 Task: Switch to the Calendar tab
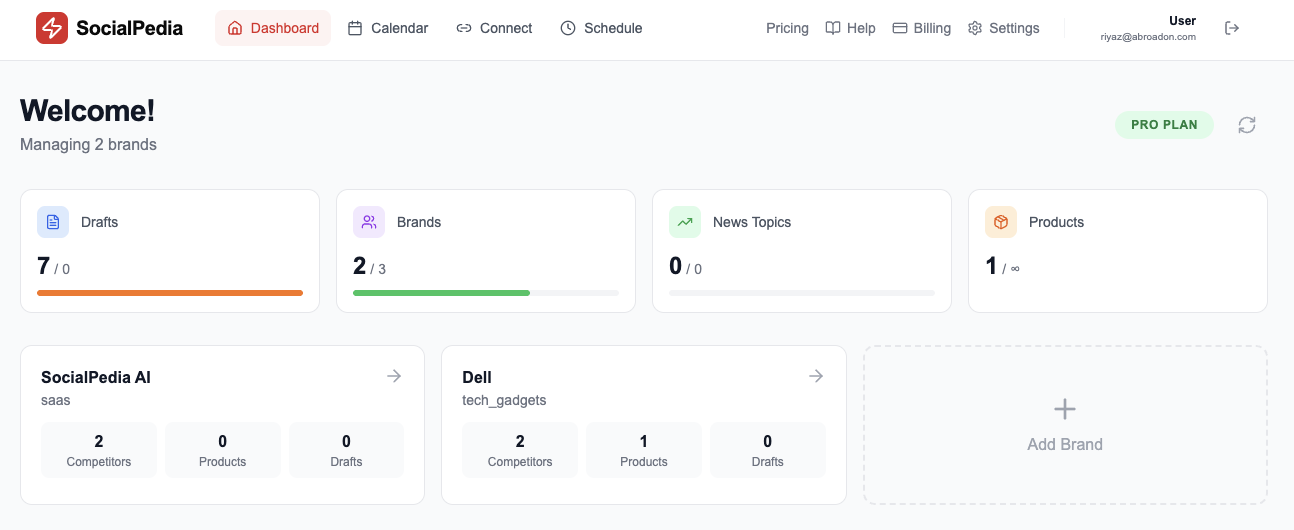pyautogui.click(x=388, y=28)
